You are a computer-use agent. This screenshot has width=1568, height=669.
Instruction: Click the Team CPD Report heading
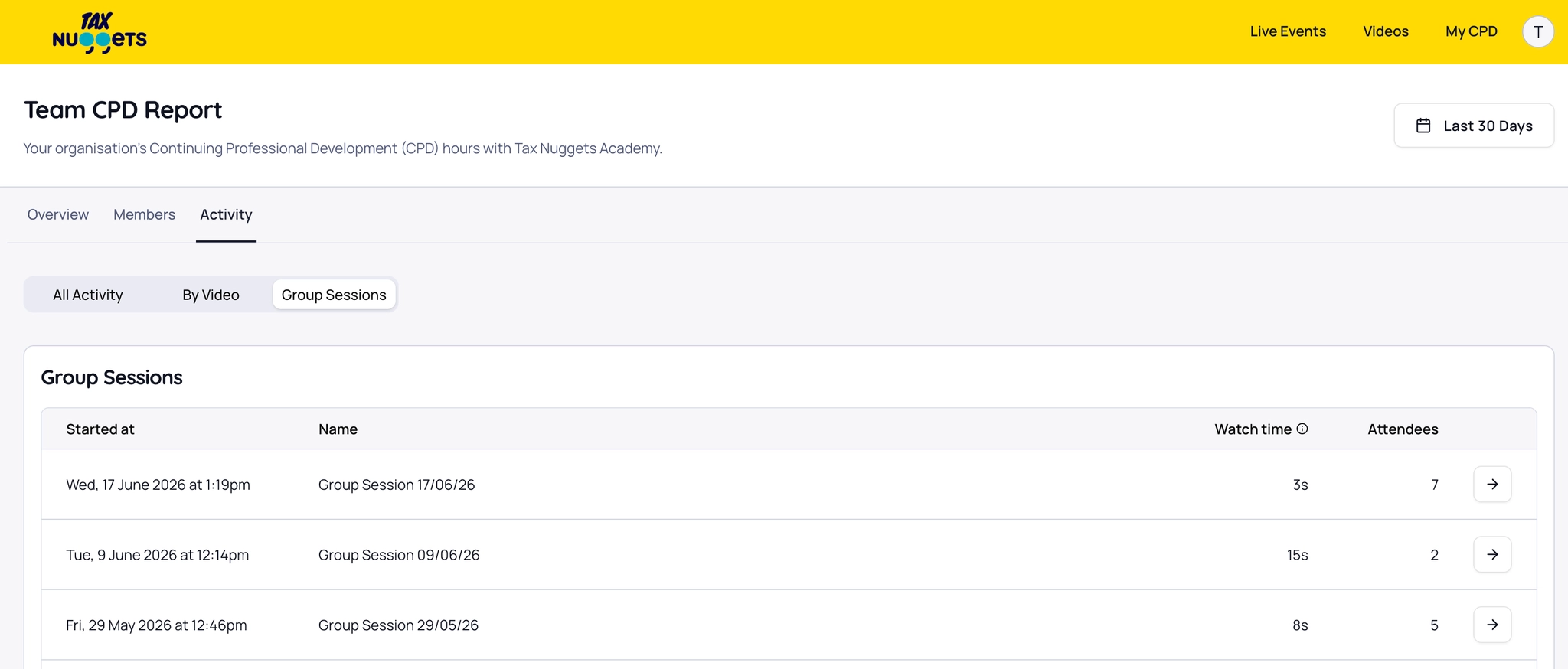tap(122, 110)
